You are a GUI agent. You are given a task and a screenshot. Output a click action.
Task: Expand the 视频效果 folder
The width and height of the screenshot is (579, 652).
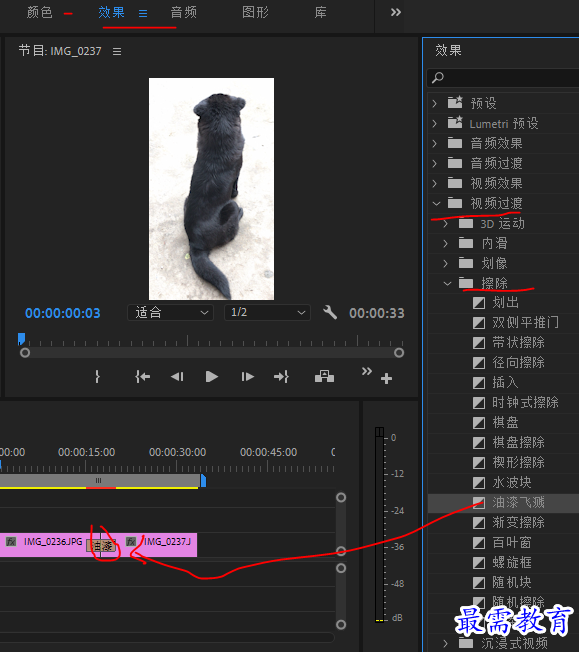pos(435,183)
